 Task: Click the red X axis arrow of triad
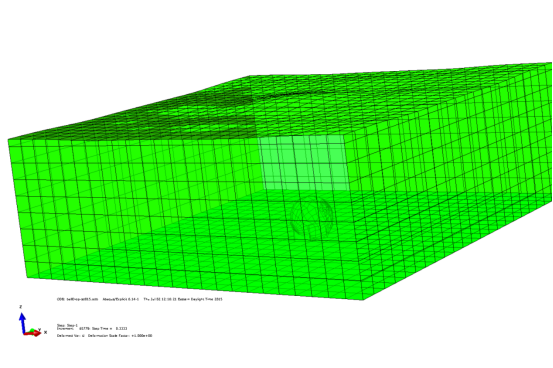[34, 333]
